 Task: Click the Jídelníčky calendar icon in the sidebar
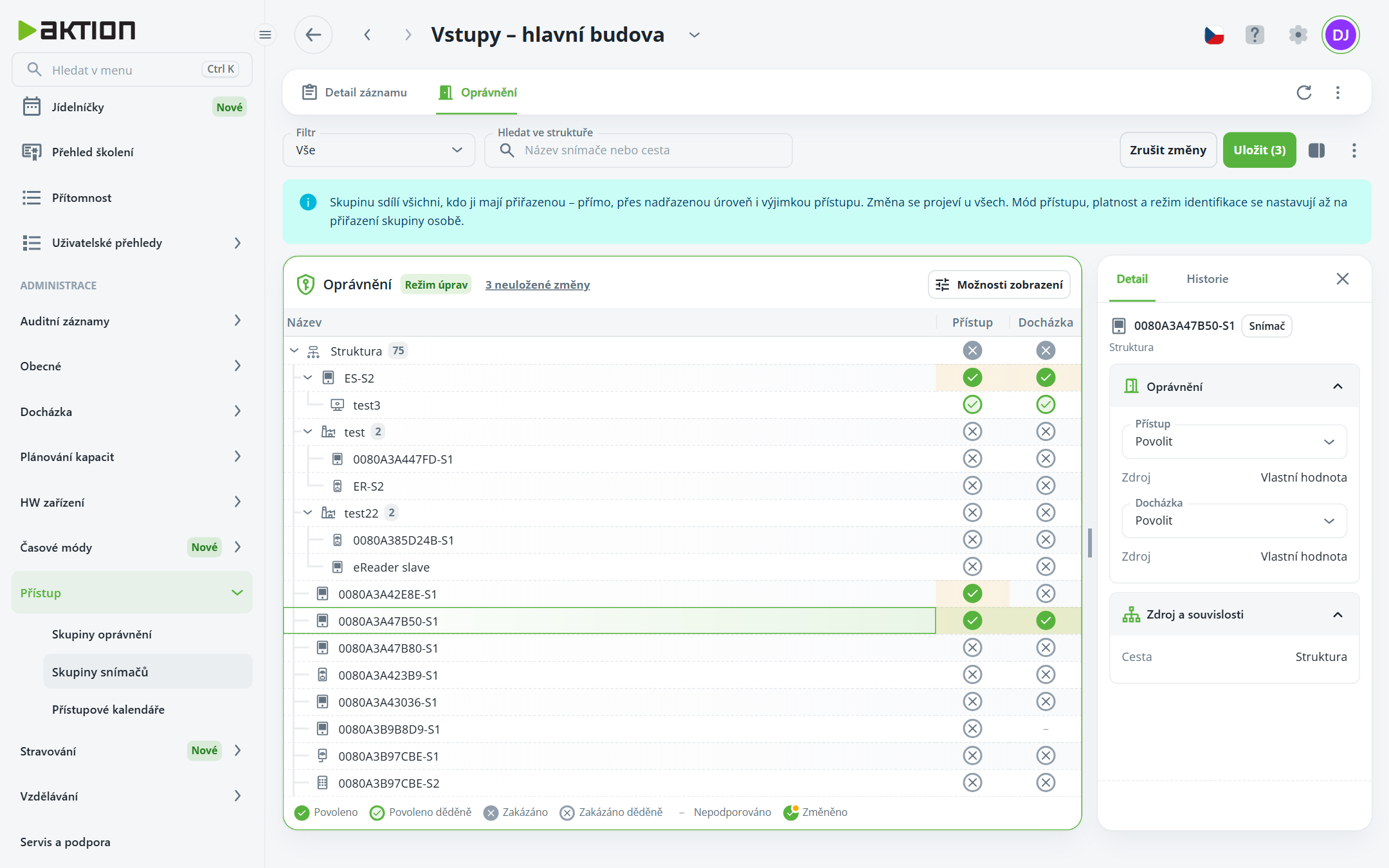pyautogui.click(x=32, y=107)
